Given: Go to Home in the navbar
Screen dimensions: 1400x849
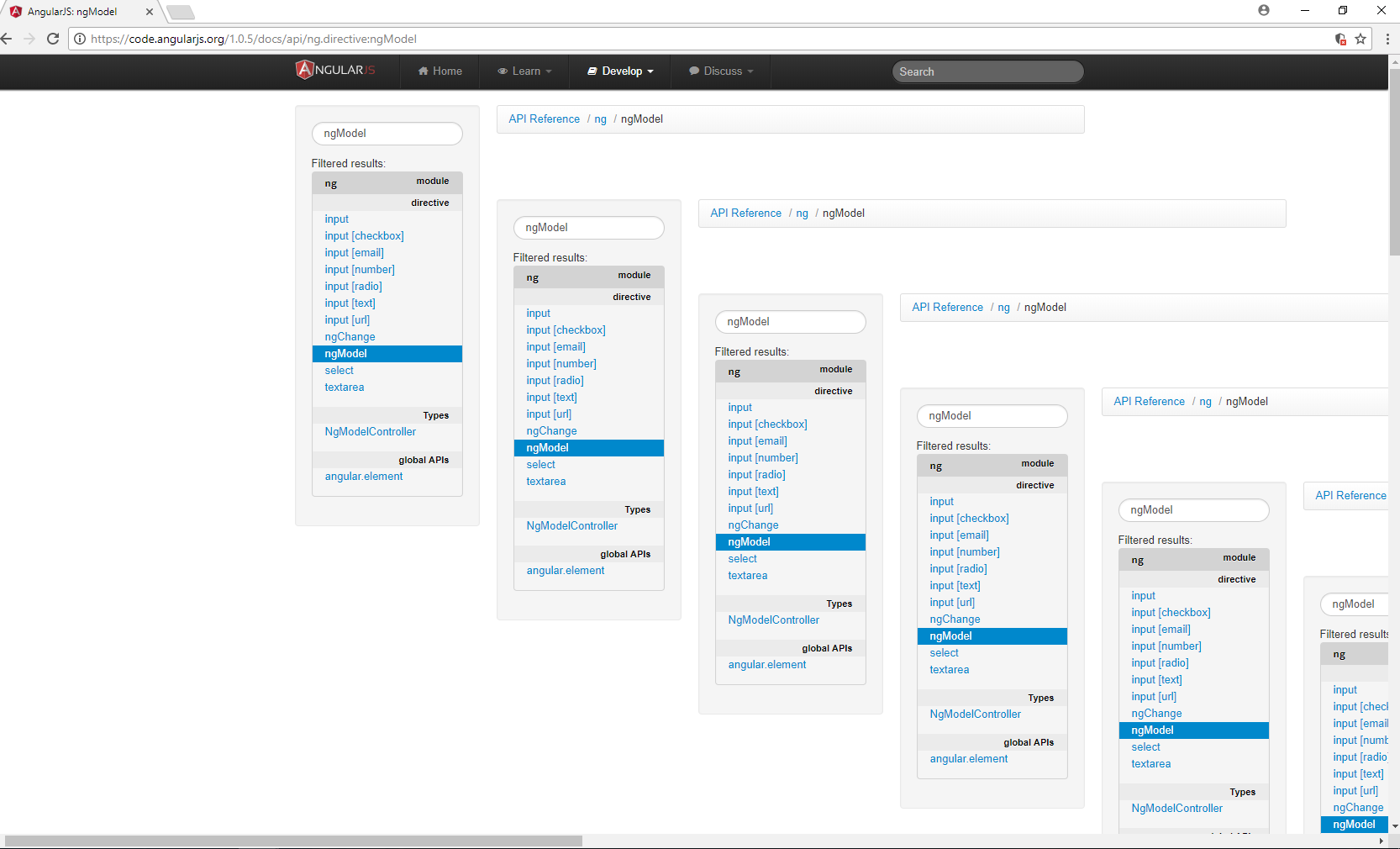Looking at the screenshot, I should click(440, 71).
